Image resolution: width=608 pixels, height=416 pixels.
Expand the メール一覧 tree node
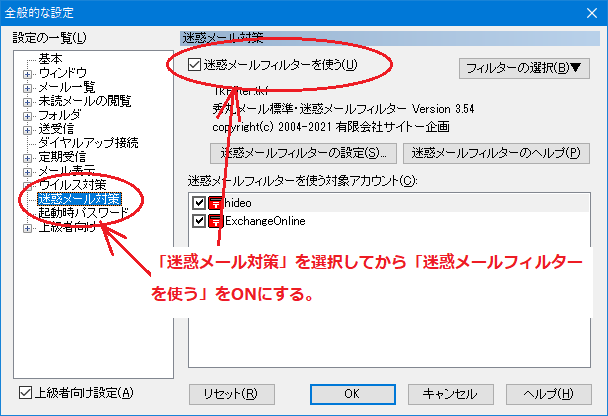(x=28, y=87)
